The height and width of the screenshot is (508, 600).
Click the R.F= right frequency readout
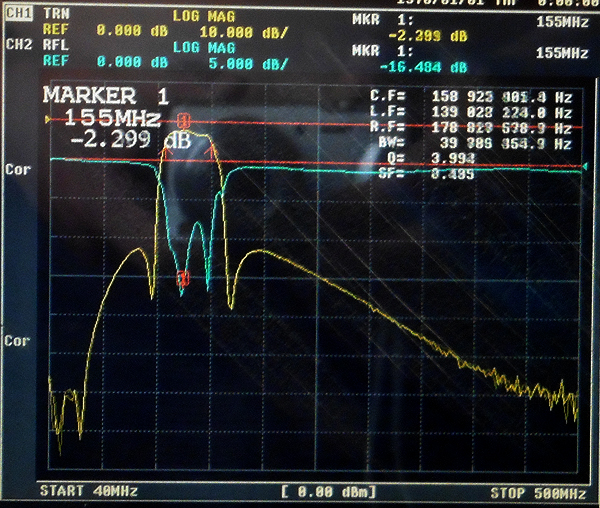(x=471, y=127)
